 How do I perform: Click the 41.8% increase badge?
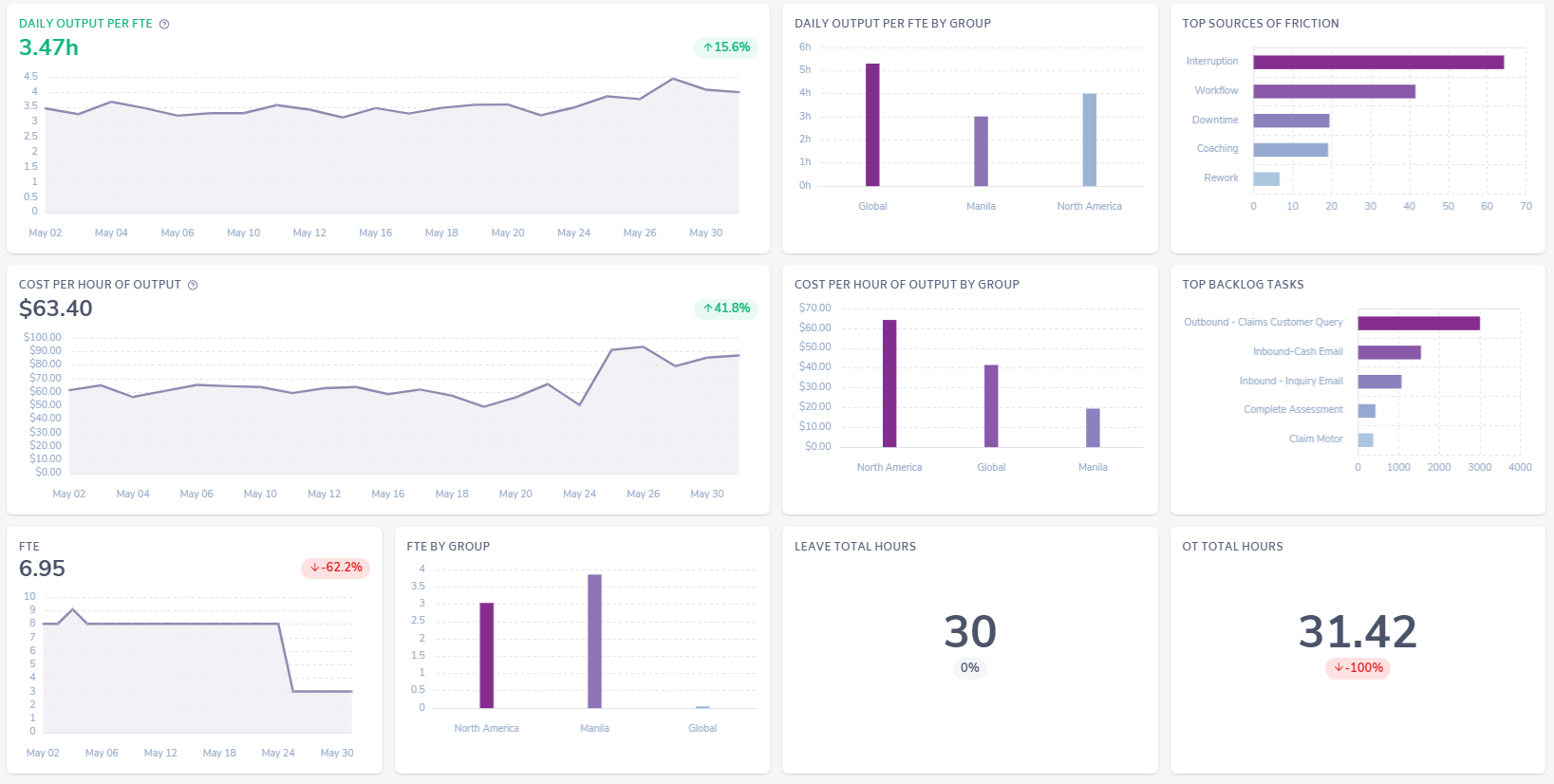point(726,308)
